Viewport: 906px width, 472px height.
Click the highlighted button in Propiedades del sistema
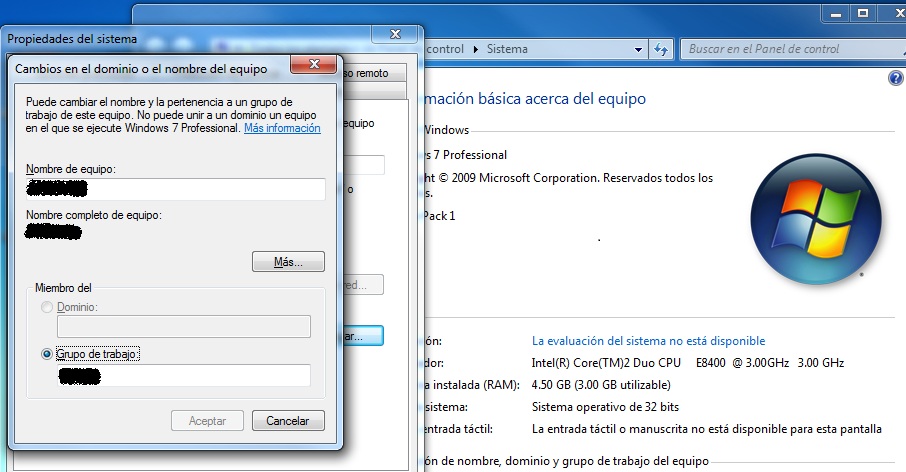click(x=363, y=336)
